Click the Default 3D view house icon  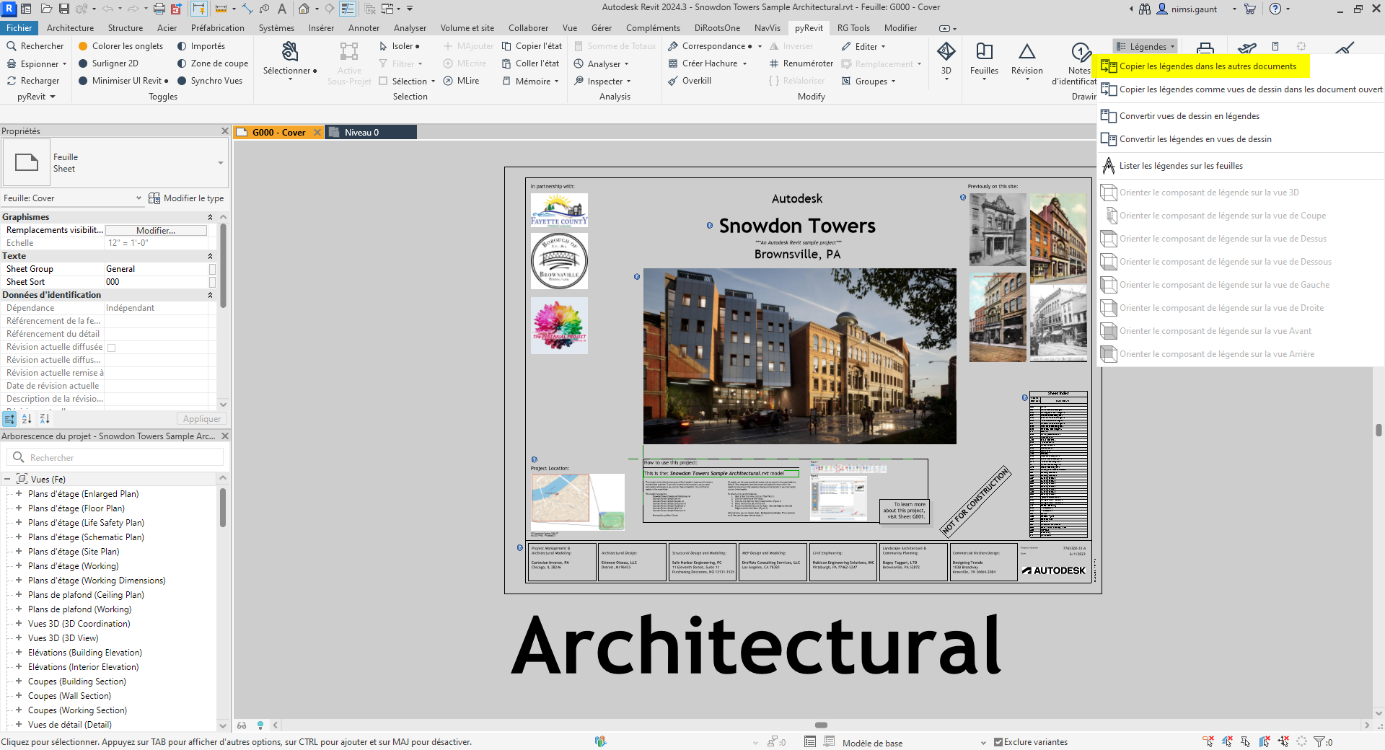[x=303, y=8]
